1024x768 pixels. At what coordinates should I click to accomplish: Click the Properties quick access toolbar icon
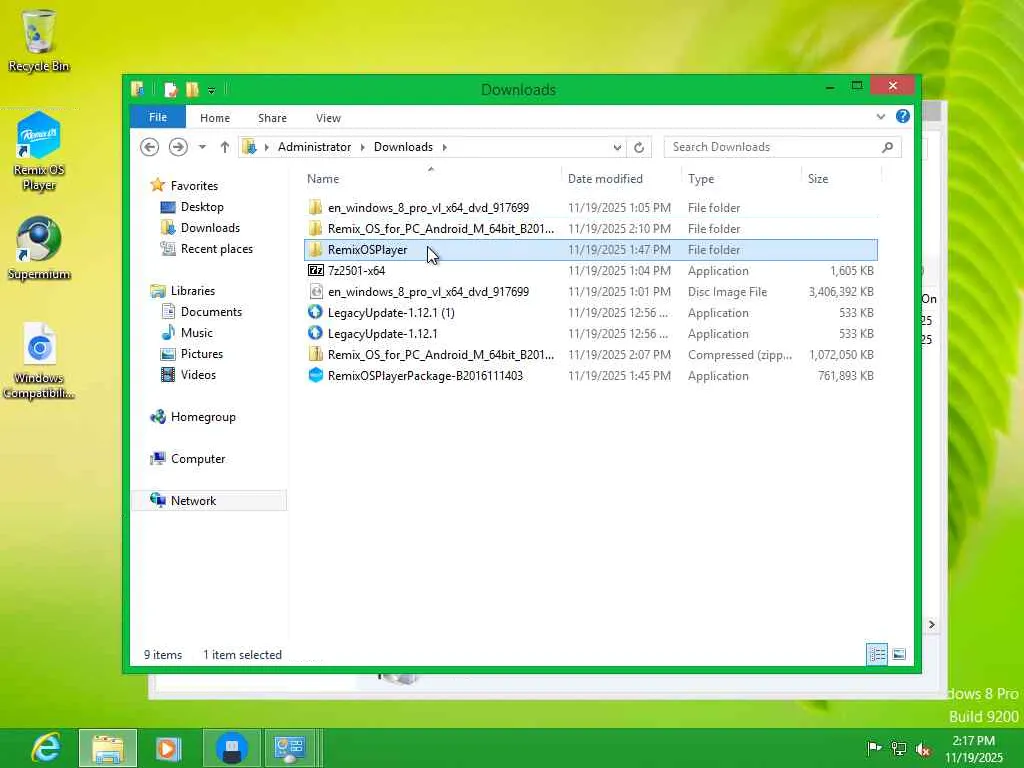(170, 89)
